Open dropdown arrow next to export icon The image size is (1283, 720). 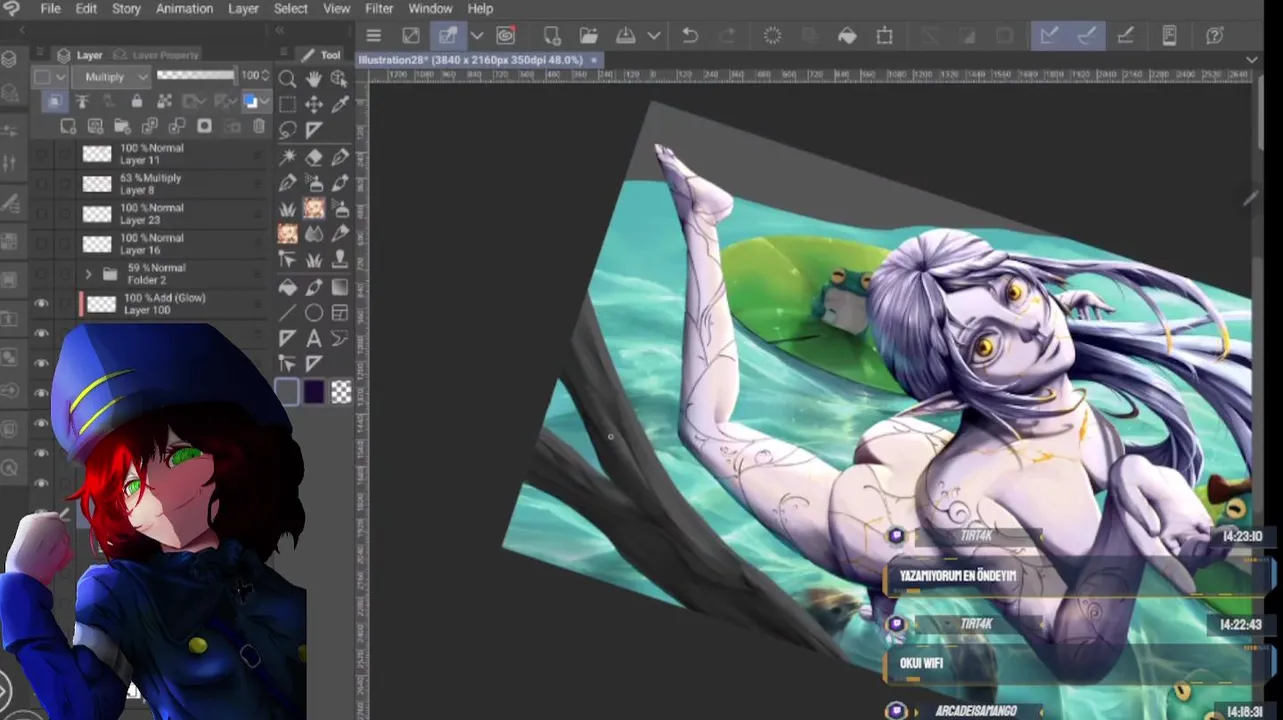[654, 35]
